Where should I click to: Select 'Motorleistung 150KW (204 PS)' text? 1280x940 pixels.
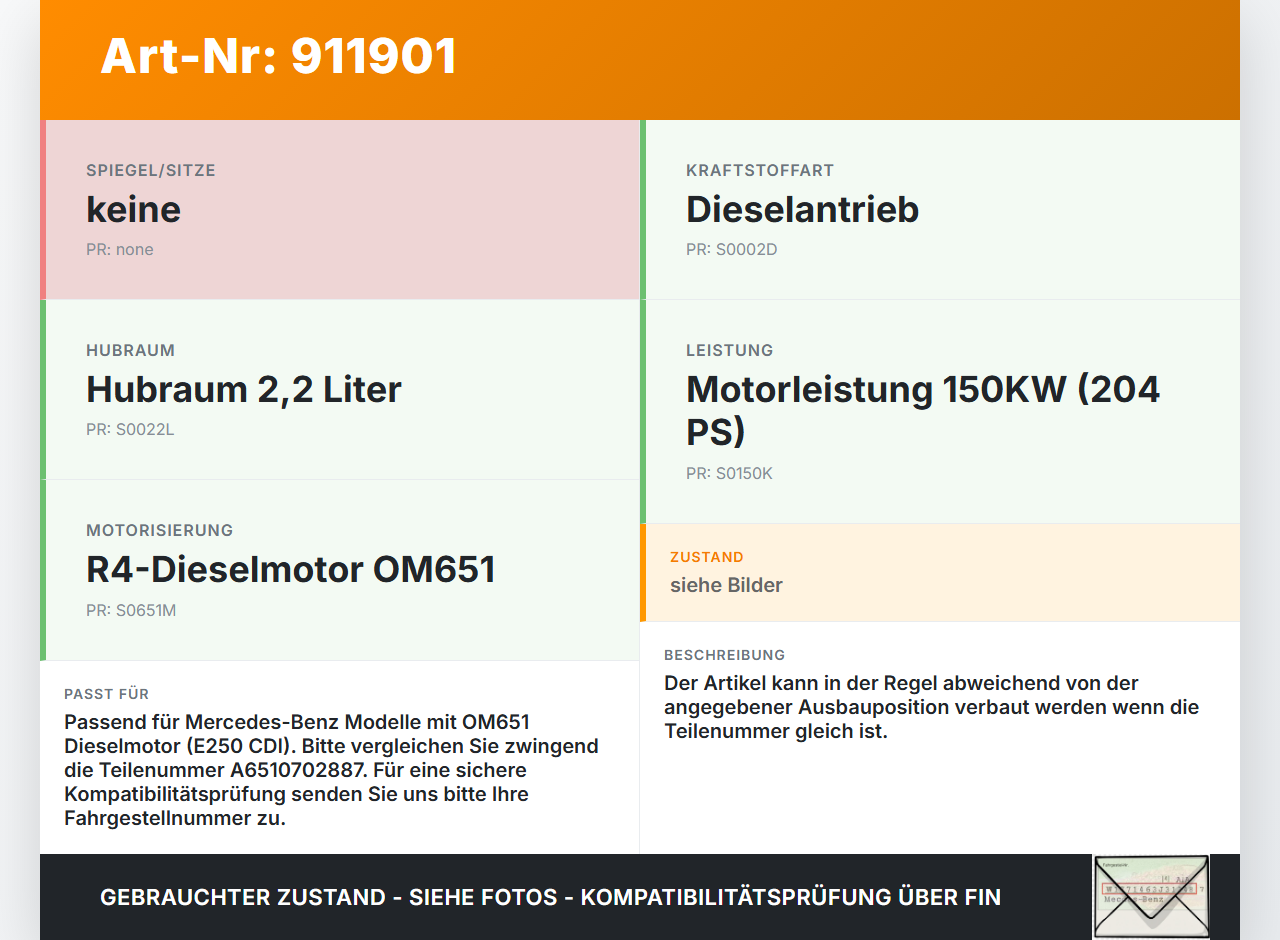click(923, 410)
